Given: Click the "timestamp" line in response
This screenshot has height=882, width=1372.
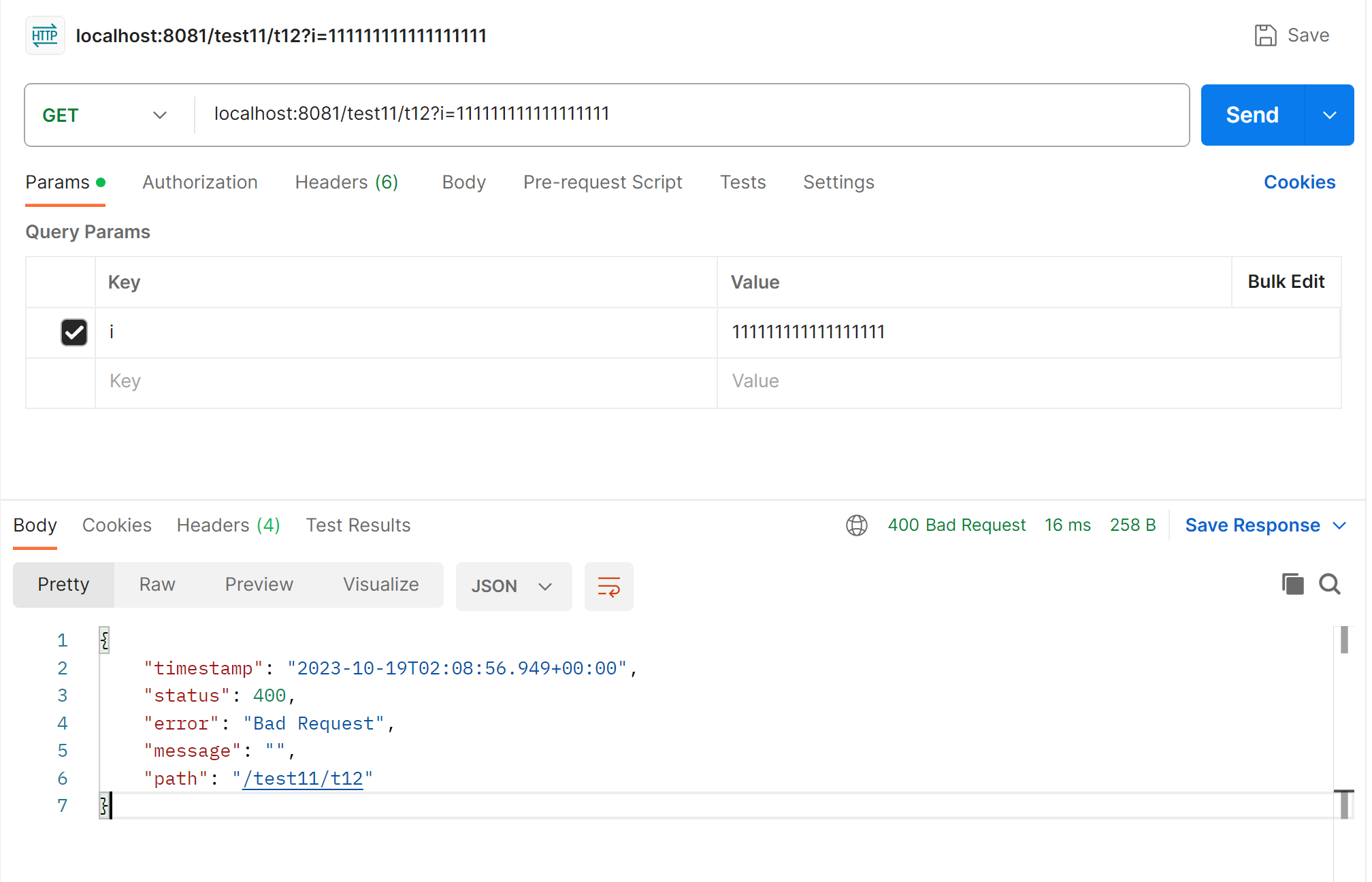Looking at the screenshot, I should click(x=390, y=668).
